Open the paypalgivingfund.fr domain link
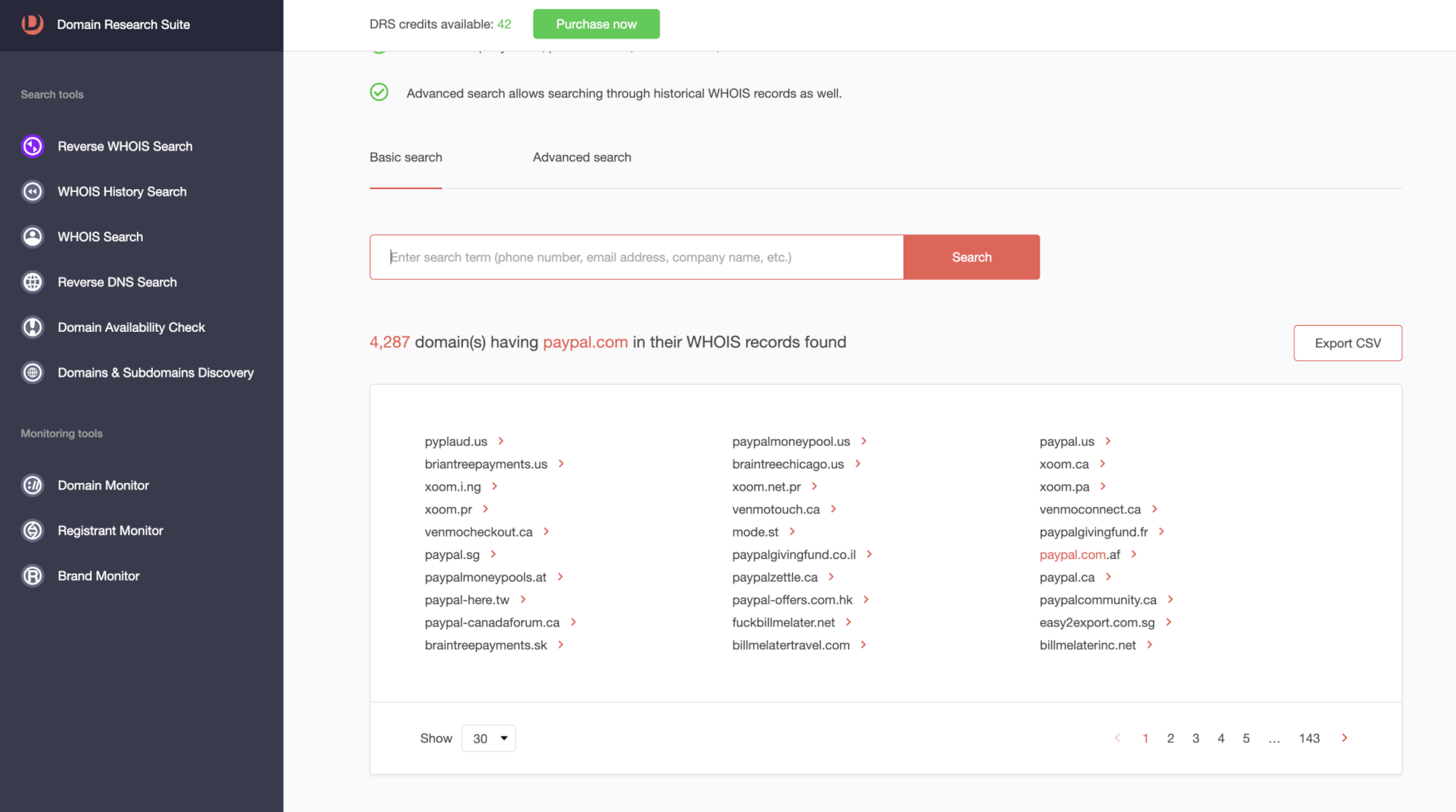Viewport: 1456px width, 812px height. click(1093, 532)
